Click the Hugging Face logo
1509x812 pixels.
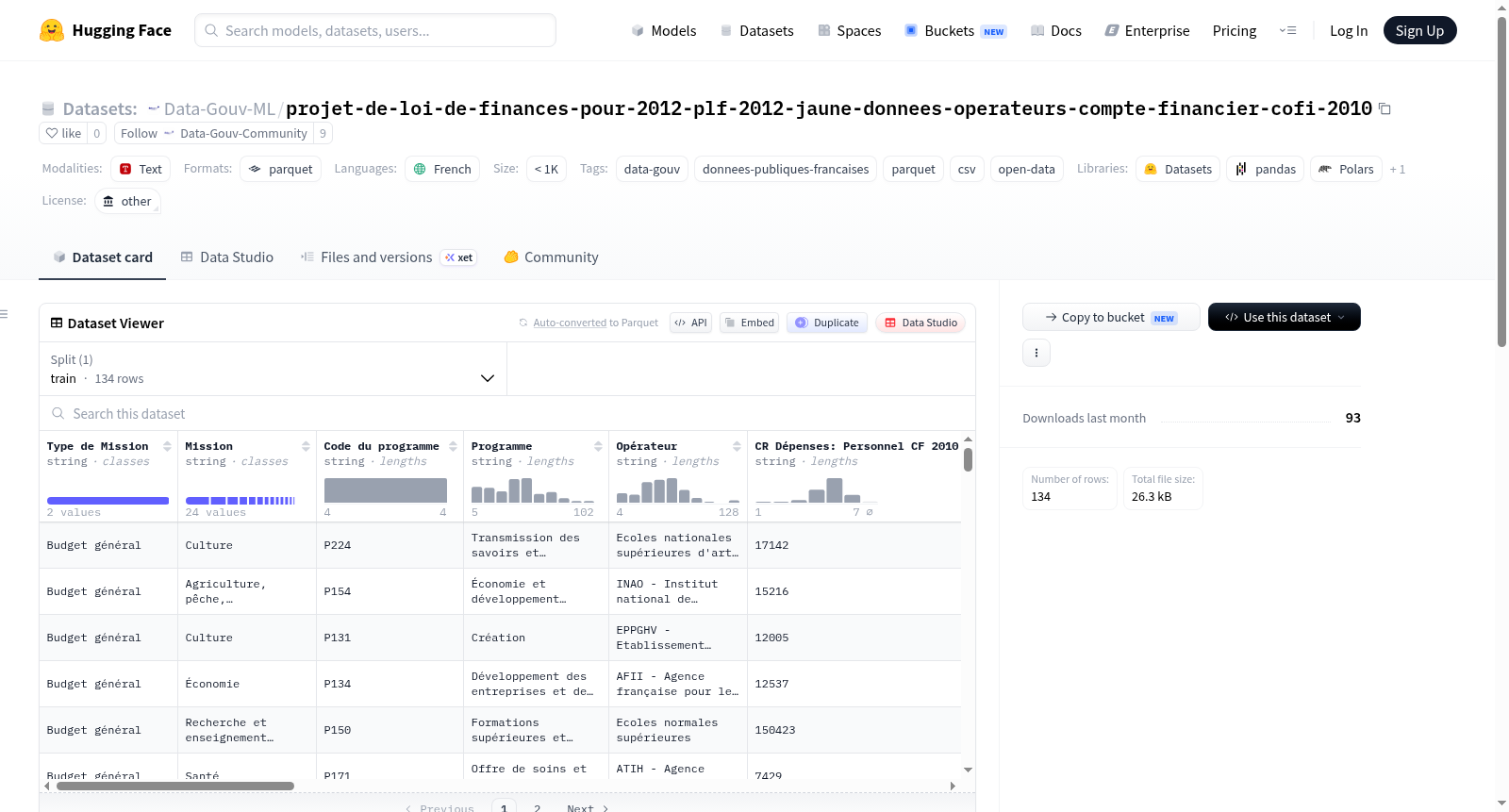(x=106, y=30)
